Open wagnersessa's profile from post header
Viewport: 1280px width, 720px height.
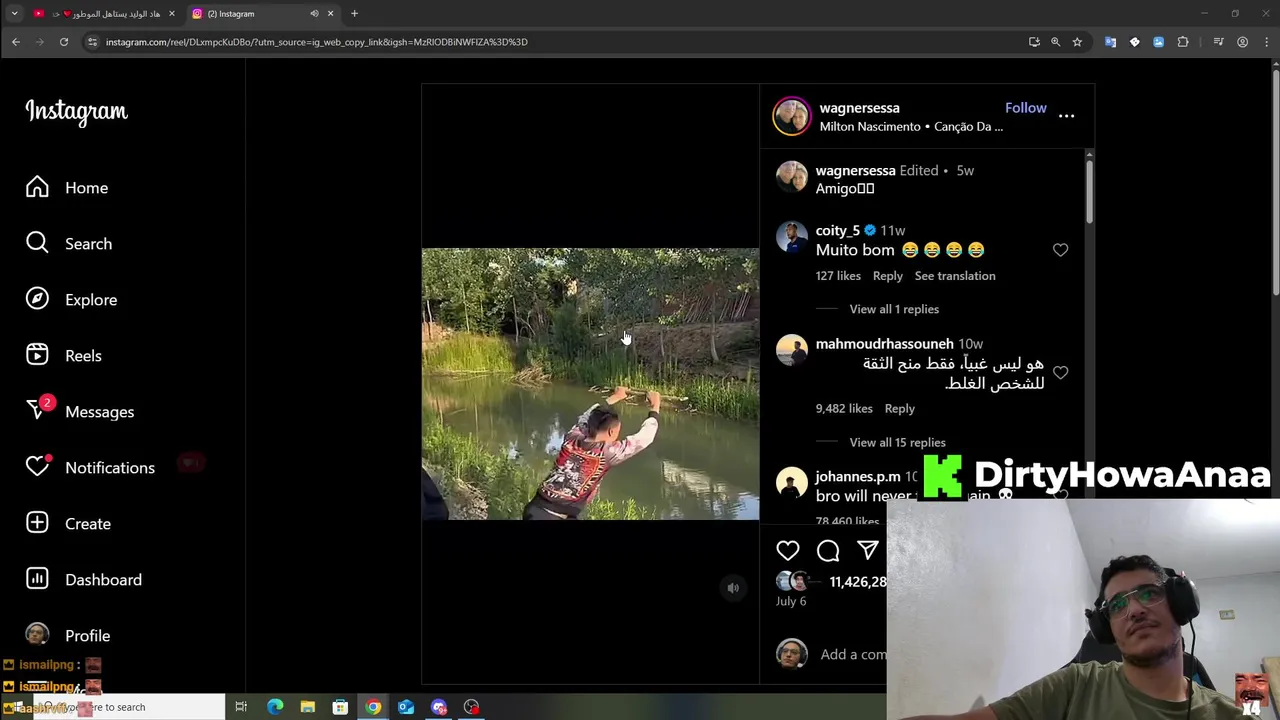[x=859, y=108]
